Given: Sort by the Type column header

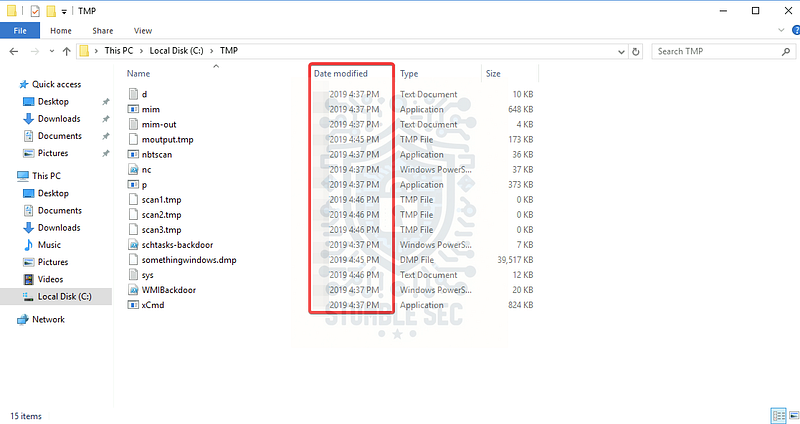Looking at the screenshot, I should (409, 73).
